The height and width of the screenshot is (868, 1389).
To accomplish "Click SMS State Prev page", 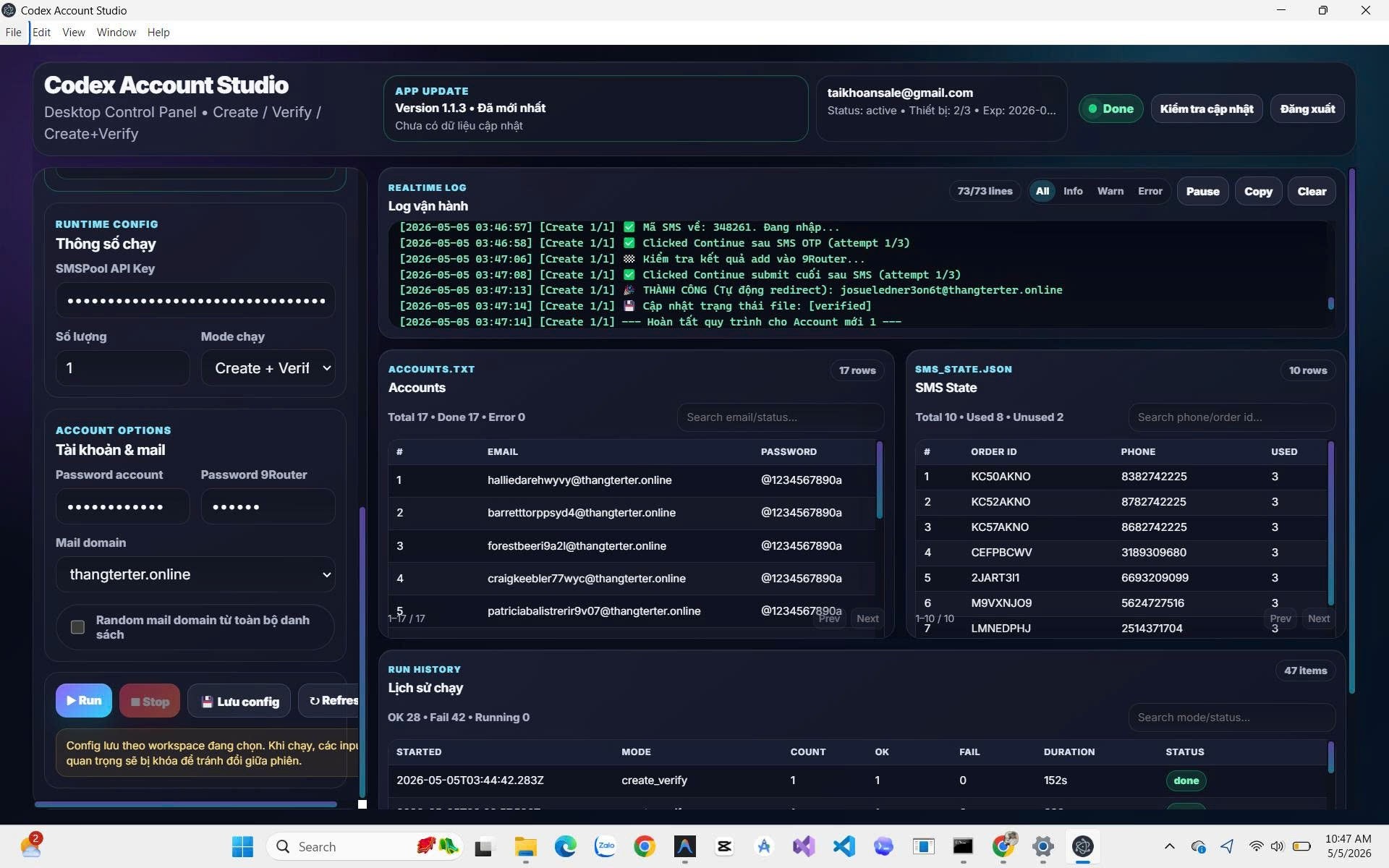I will pyautogui.click(x=1280, y=618).
